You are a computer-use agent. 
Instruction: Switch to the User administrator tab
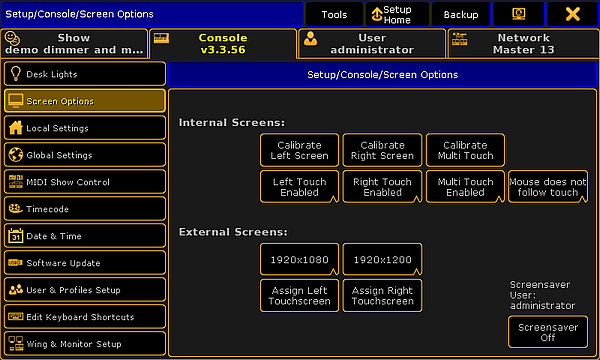372,44
